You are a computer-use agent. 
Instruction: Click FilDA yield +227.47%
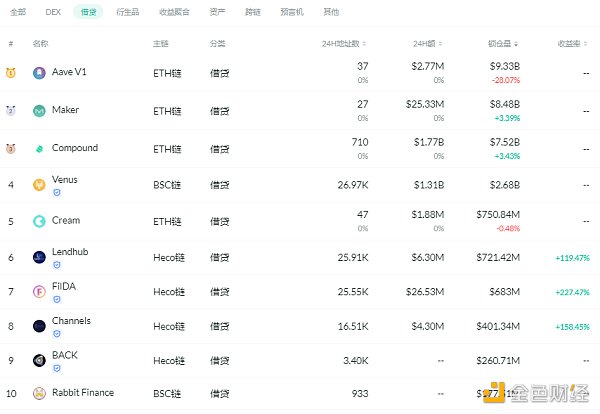pyautogui.click(x=572, y=292)
